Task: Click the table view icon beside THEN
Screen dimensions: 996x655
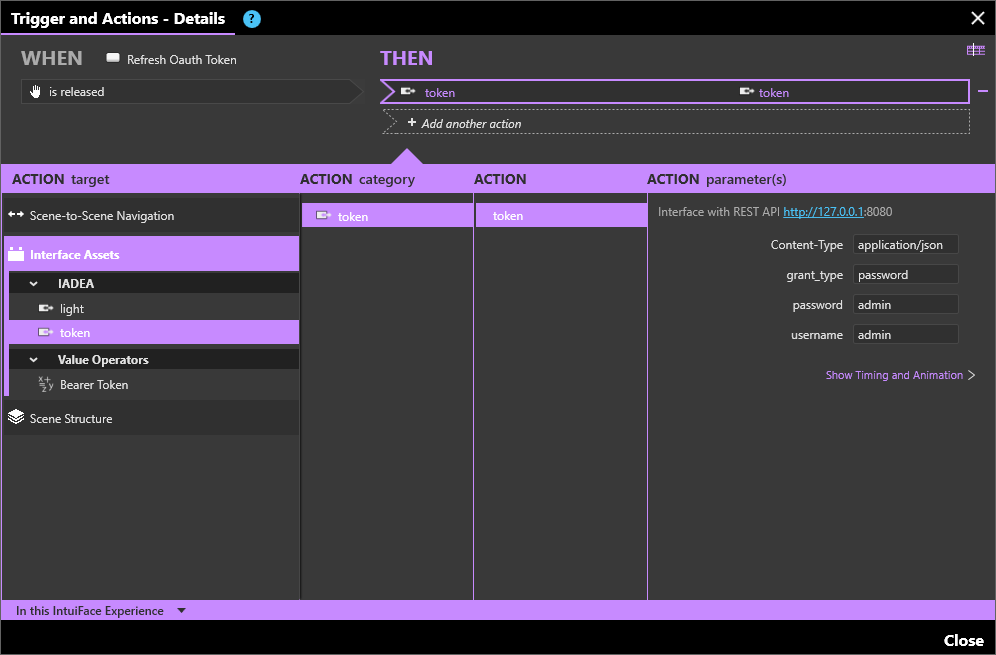Action: click(976, 50)
